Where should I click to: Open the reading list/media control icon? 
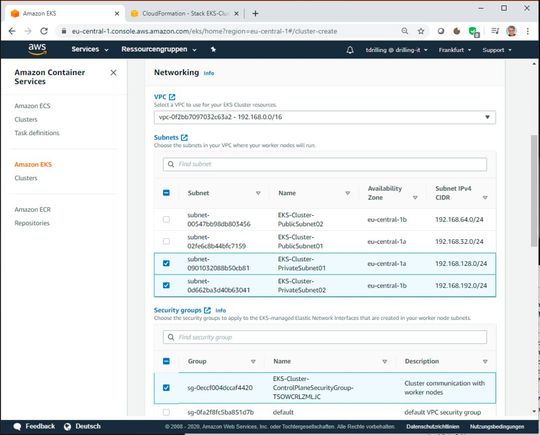click(495, 31)
